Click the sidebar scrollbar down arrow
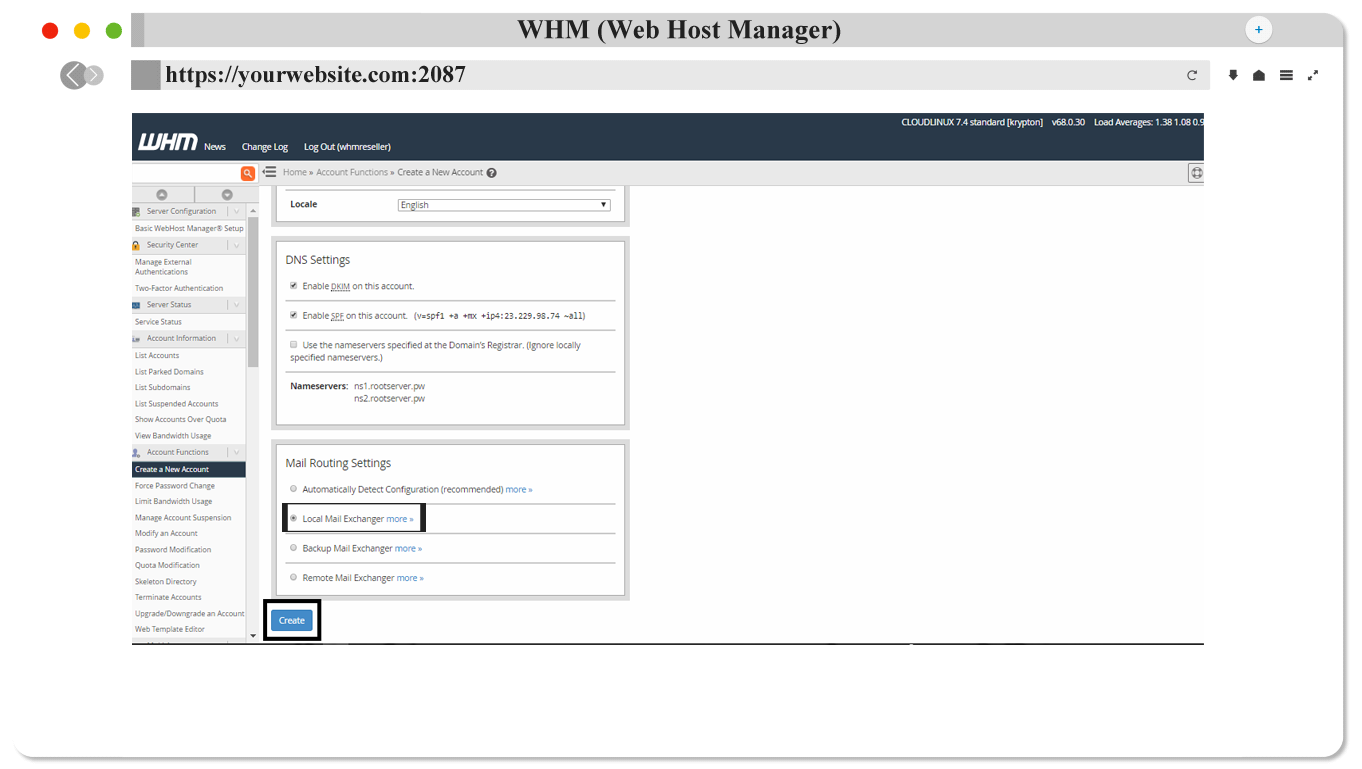 click(253, 636)
